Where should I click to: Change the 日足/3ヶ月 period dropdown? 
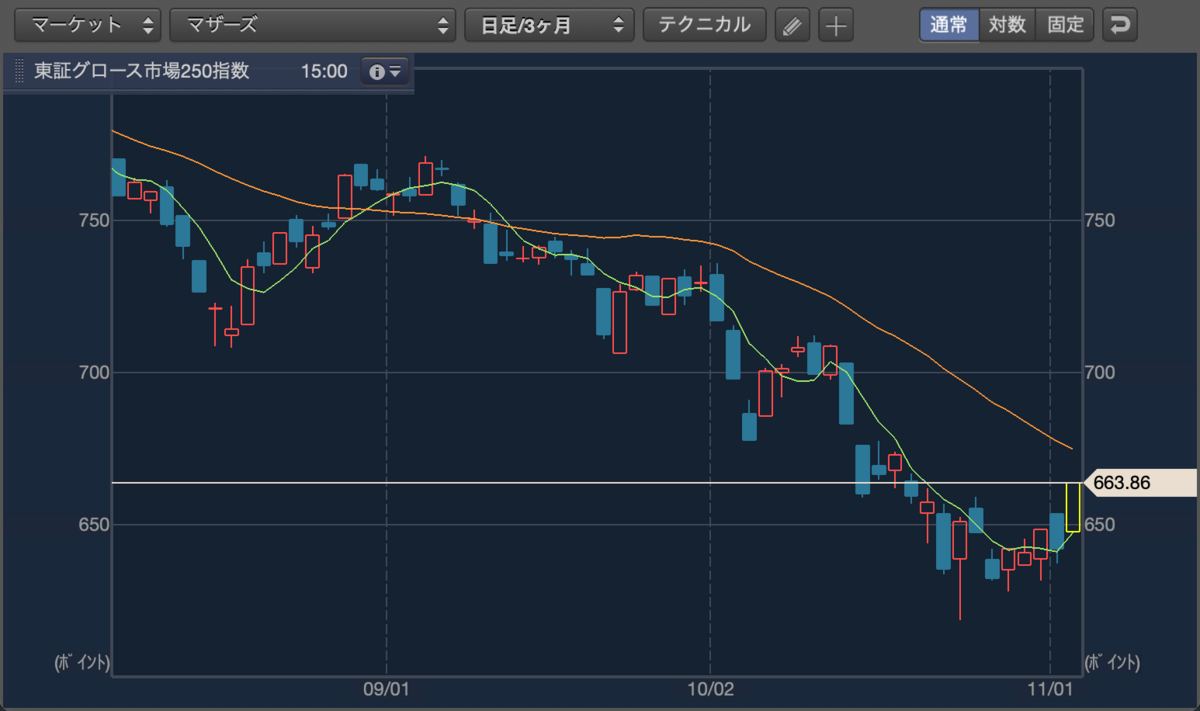point(549,25)
